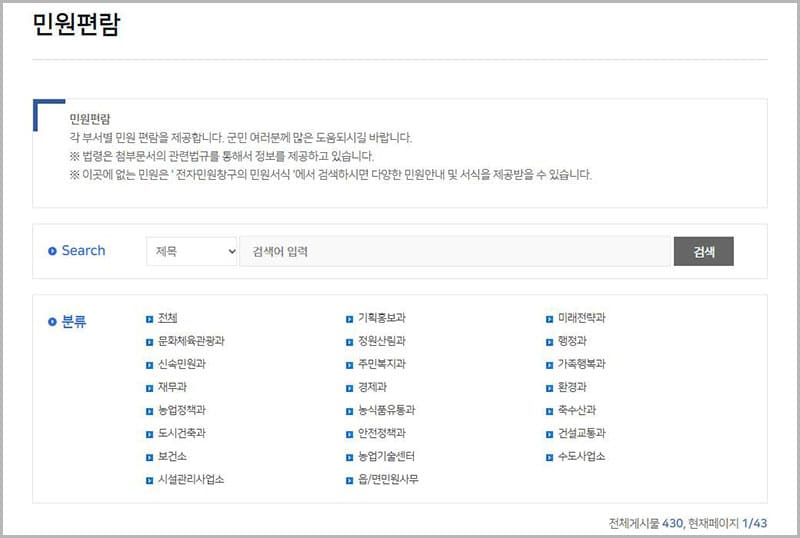The height and width of the screenshot is (538, 800).
Task: Click the arrow icon beside 기획홍보과
Action: [x=349, y=319]
